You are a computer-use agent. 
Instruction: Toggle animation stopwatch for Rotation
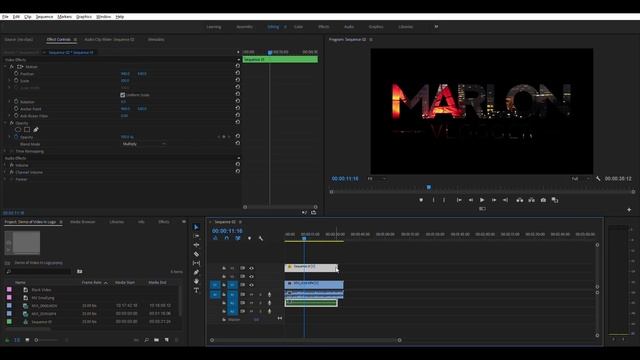coord(16,102)
